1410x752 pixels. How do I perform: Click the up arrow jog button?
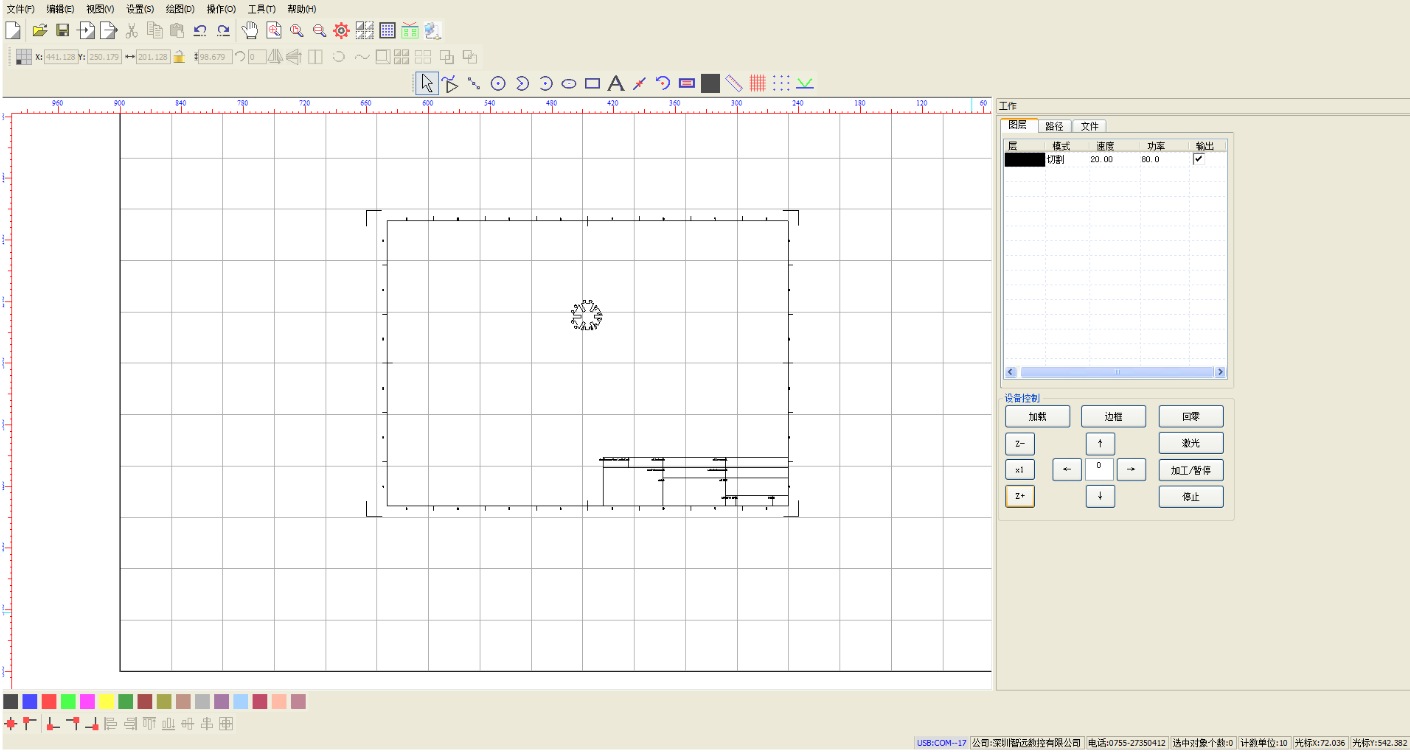(x=1100, y=443)
